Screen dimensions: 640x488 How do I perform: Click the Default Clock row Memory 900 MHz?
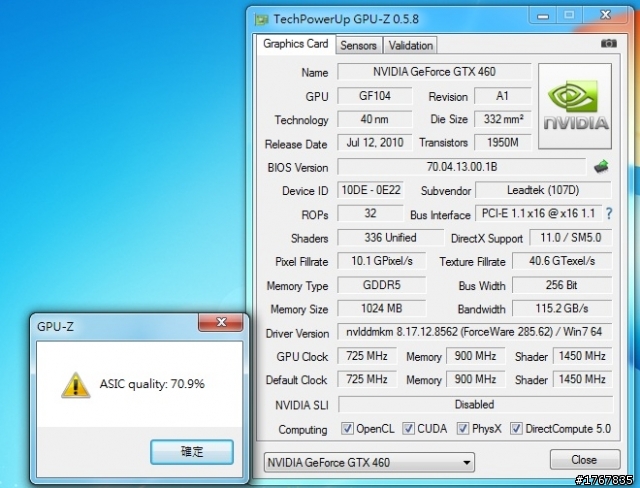tap(476, 379)
